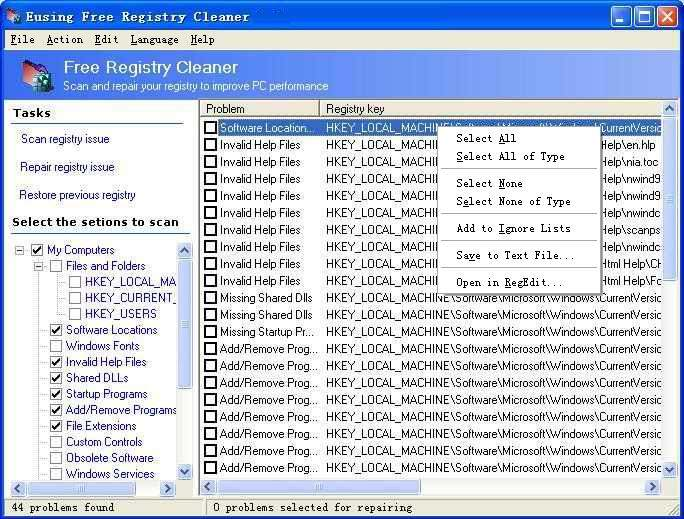Uncheck Startup Programs checkbox
The image size is (684, 519).
56,394
